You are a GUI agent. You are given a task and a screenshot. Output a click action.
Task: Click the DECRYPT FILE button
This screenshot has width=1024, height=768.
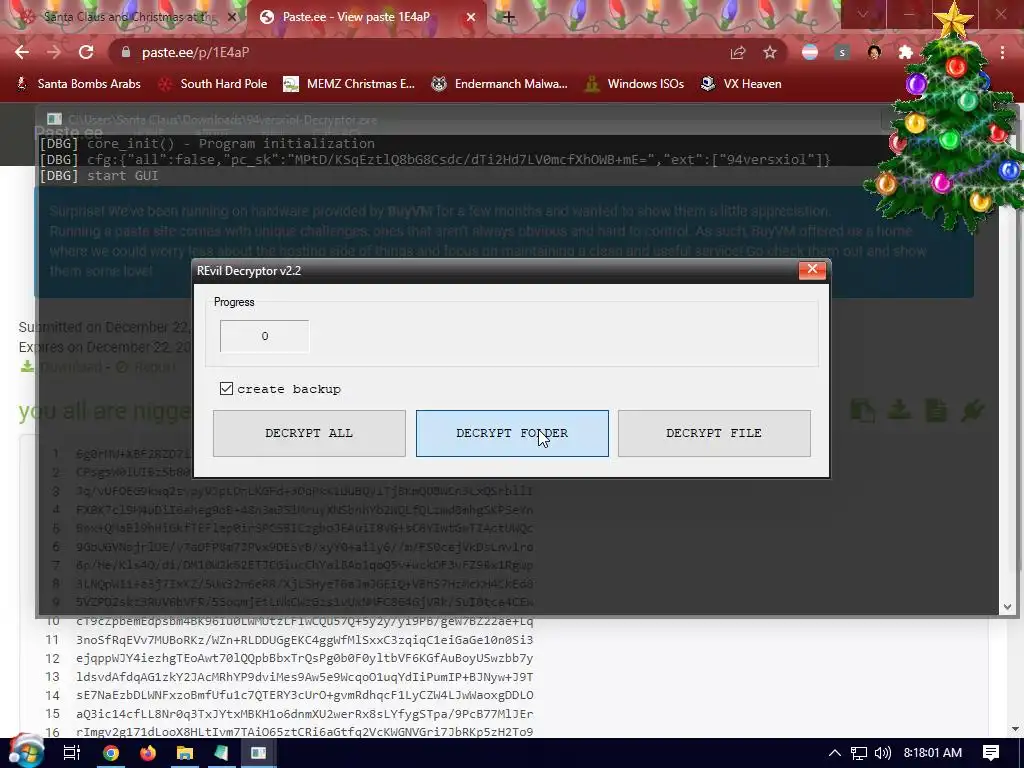click(x=714, y=433)
